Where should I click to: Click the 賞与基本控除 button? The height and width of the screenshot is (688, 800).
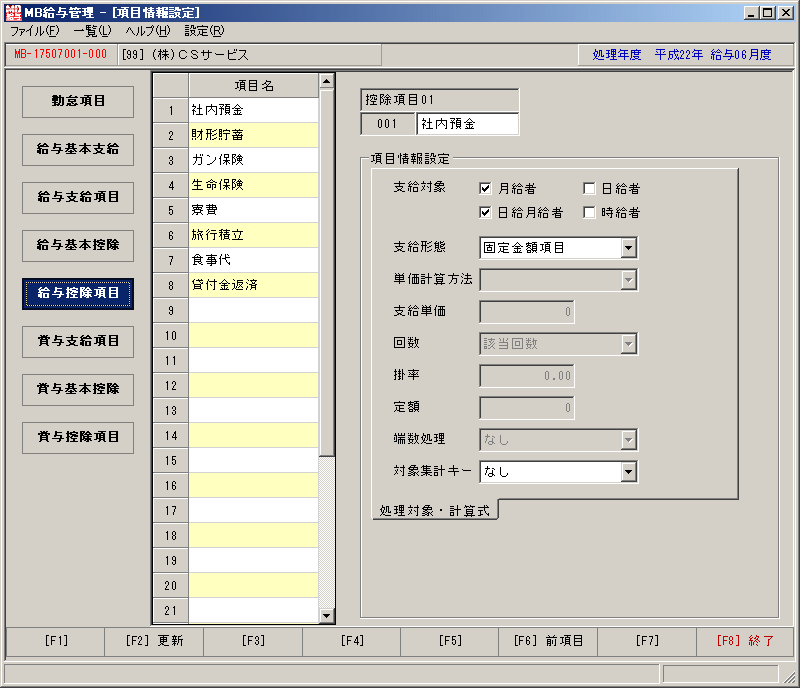pos(78,389)
